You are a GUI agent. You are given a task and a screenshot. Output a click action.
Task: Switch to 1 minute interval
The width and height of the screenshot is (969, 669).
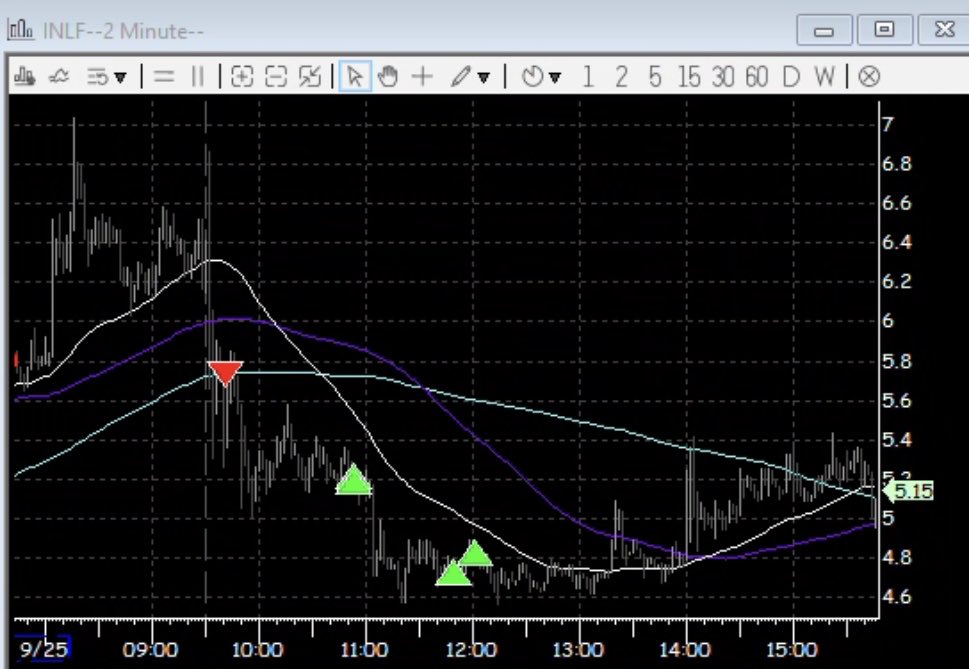588,77
